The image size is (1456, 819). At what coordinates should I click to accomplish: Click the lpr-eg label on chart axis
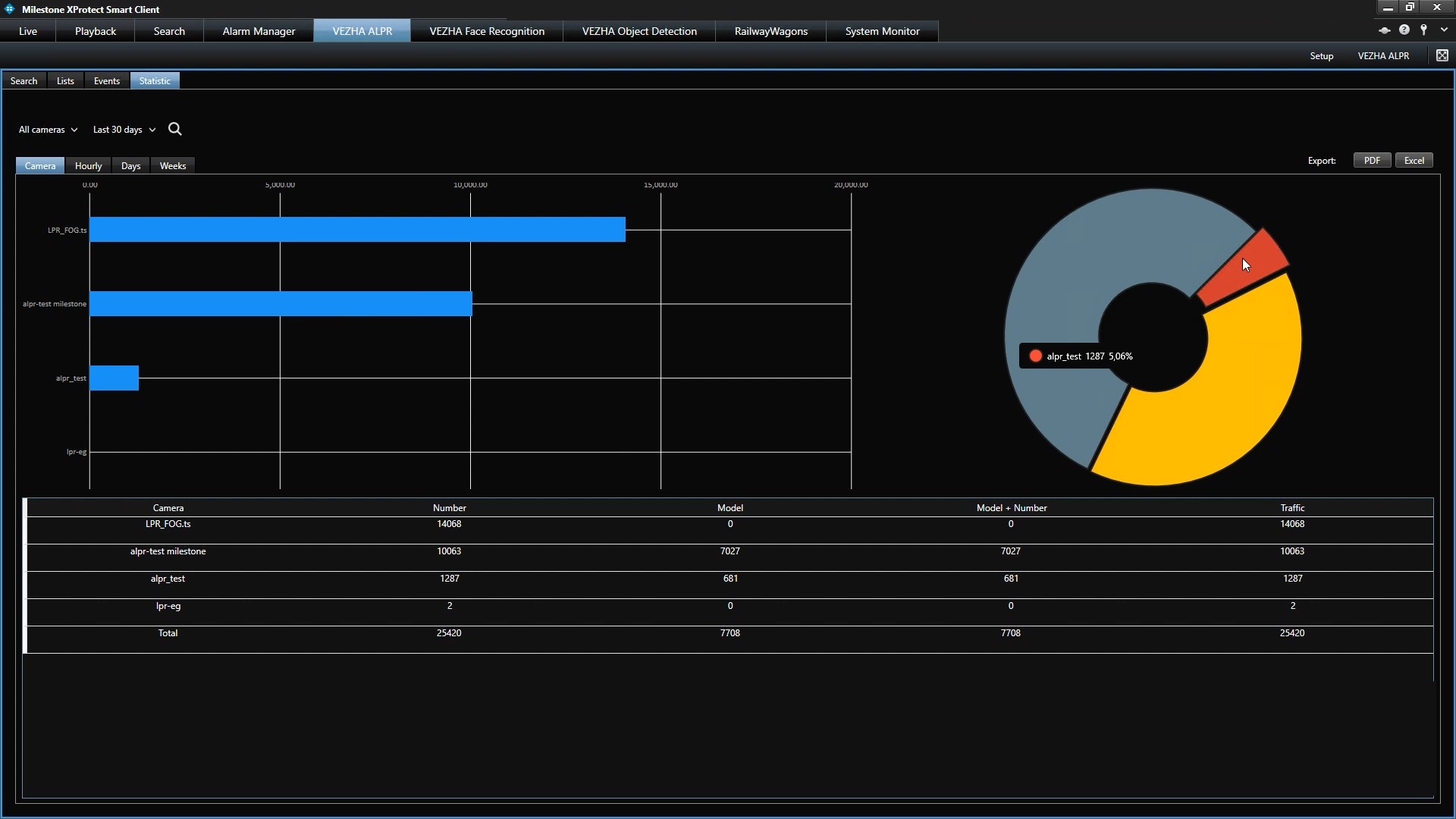click(x=77, y=452)
